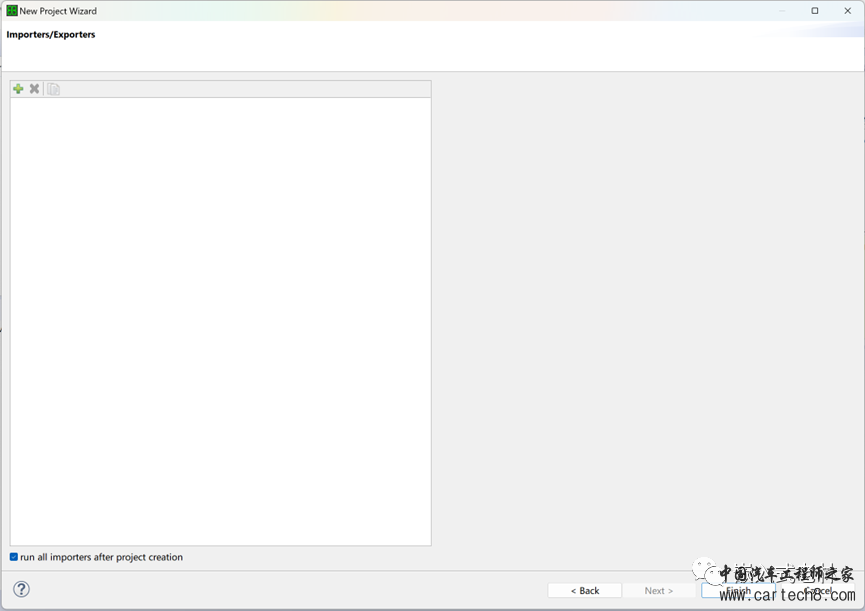Click the WeChat logo in the watermark
This screenshot has height=611, width=865.
(704, 571)
